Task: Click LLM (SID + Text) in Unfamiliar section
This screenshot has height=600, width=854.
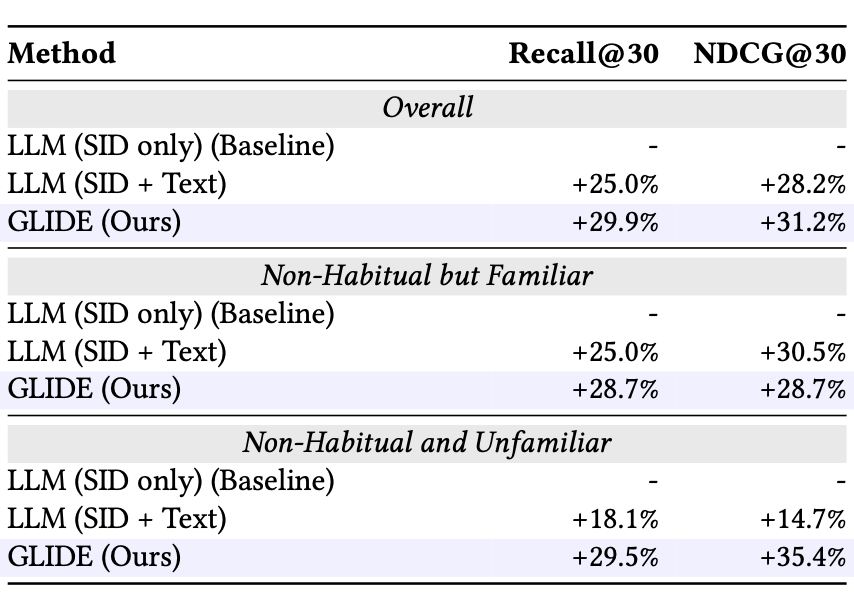Action: [117, 519]
